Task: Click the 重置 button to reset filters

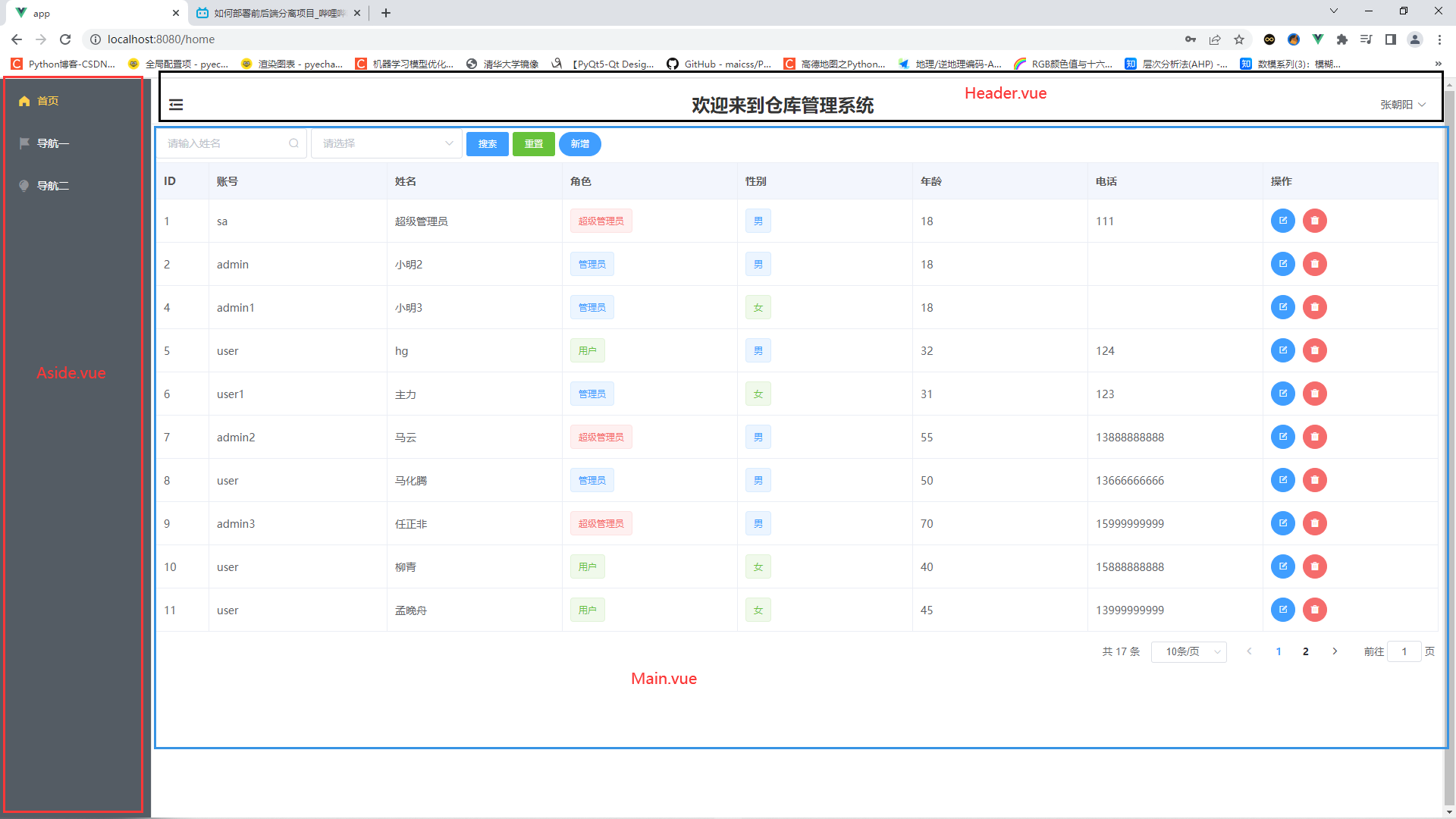Action: [x=532, y=143]
